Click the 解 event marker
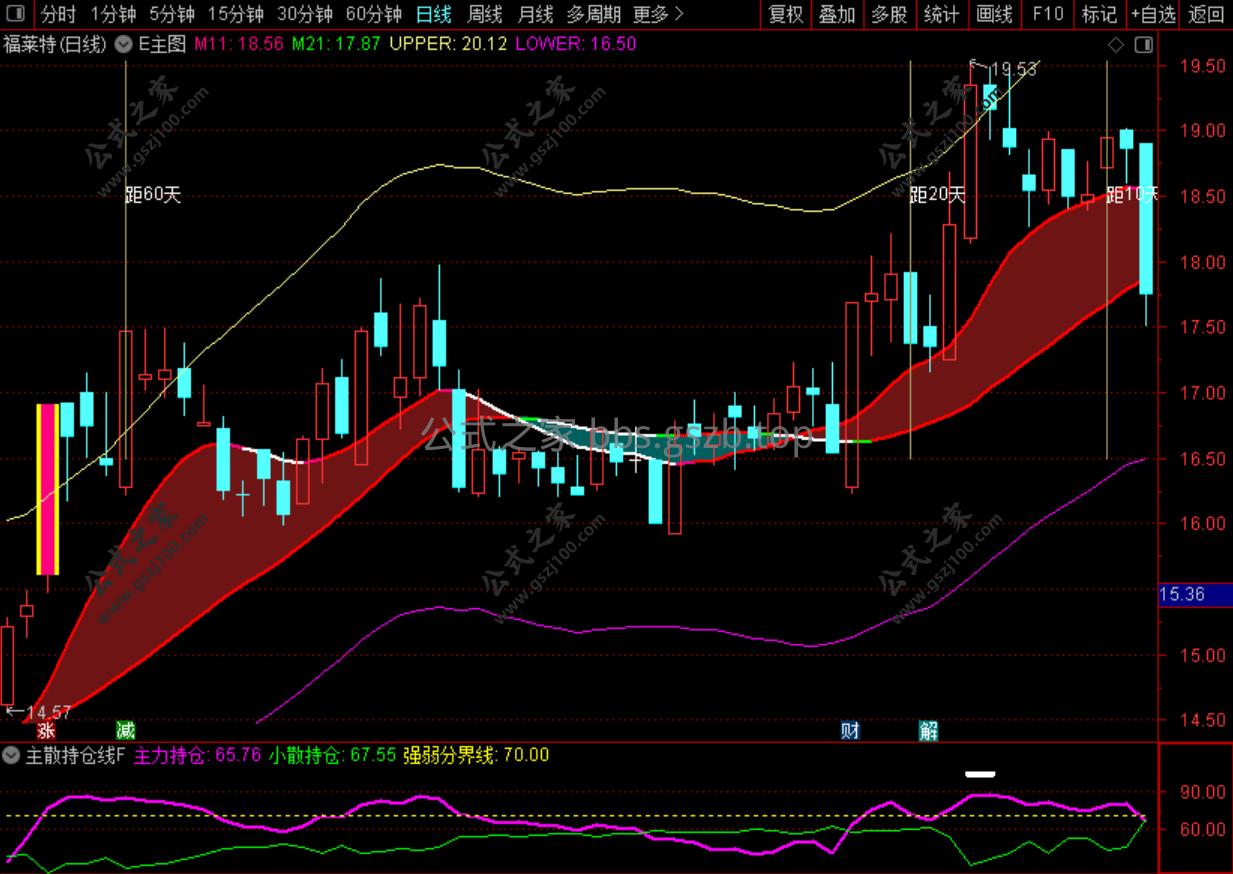The height and width of the screenshot is (874, 1233). pyautogui.click(x=929, y=730)
